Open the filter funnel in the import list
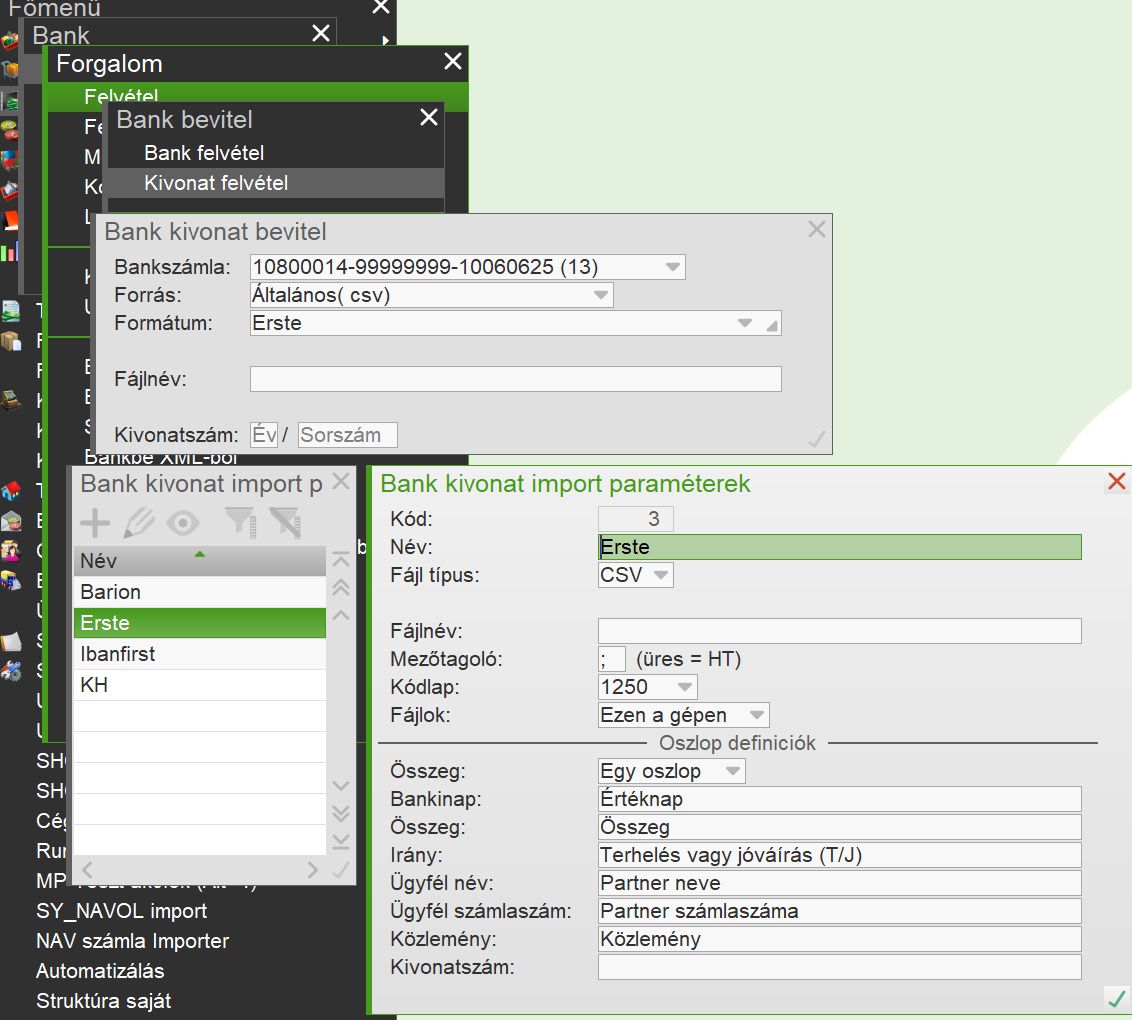Screen dimensions: 1132x1020 tap(241, 523)
